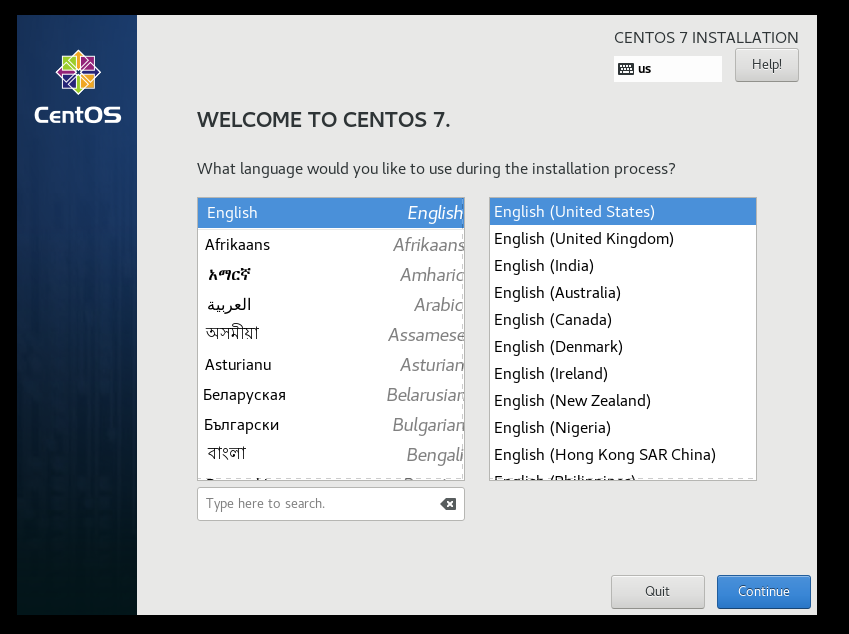
Task: Select Arabic language row
Action: point(331,305)
